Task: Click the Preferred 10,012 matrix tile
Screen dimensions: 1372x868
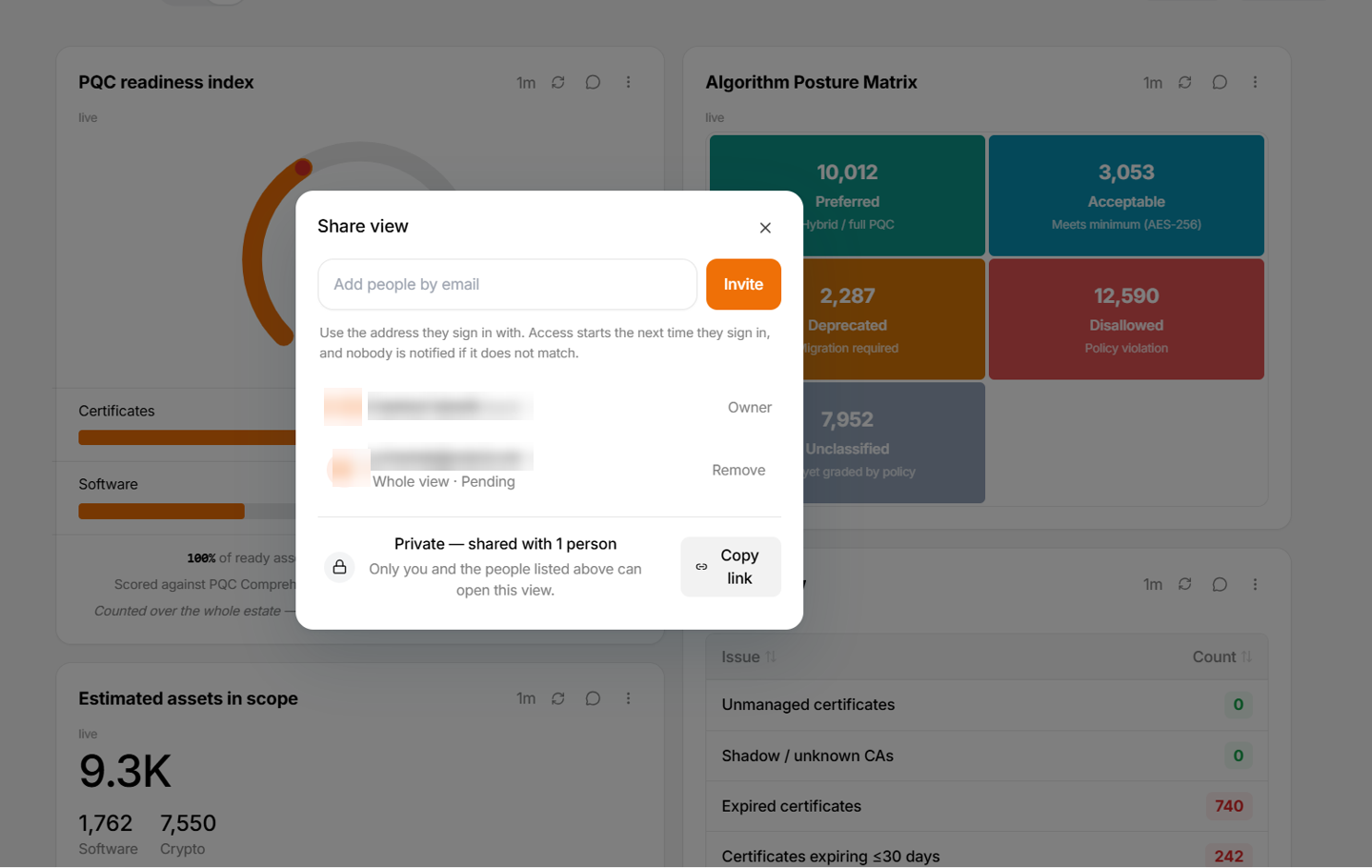Action: click(847, 195)
